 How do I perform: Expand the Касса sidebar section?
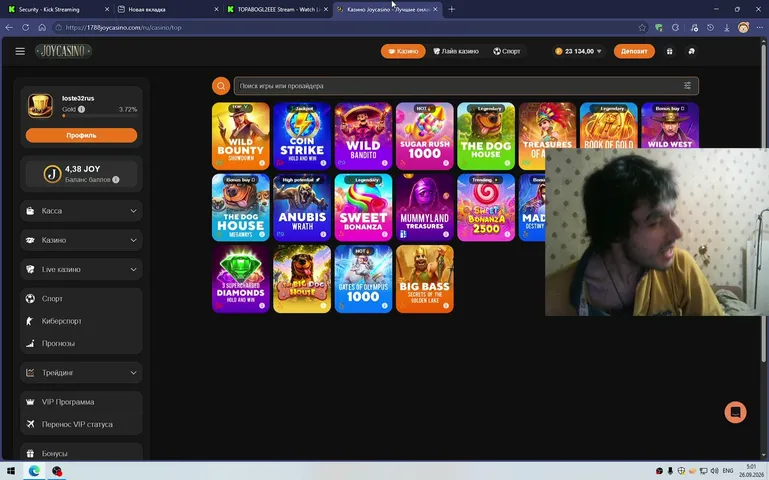click(x=81, y=211)
